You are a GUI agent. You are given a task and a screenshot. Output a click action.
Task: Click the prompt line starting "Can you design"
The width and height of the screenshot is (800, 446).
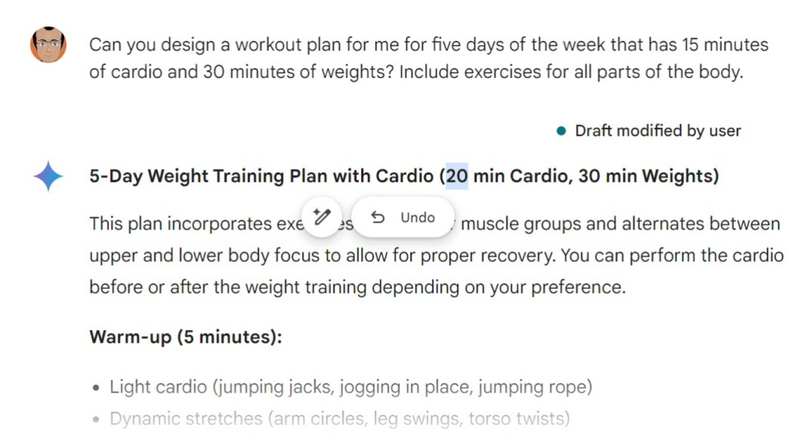tap(428, 46)
